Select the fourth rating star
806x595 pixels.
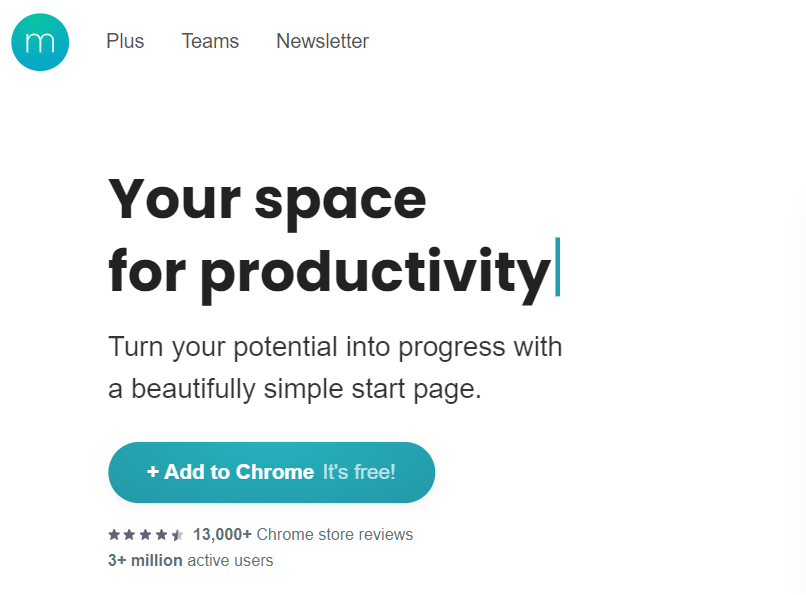coord(161,535)
